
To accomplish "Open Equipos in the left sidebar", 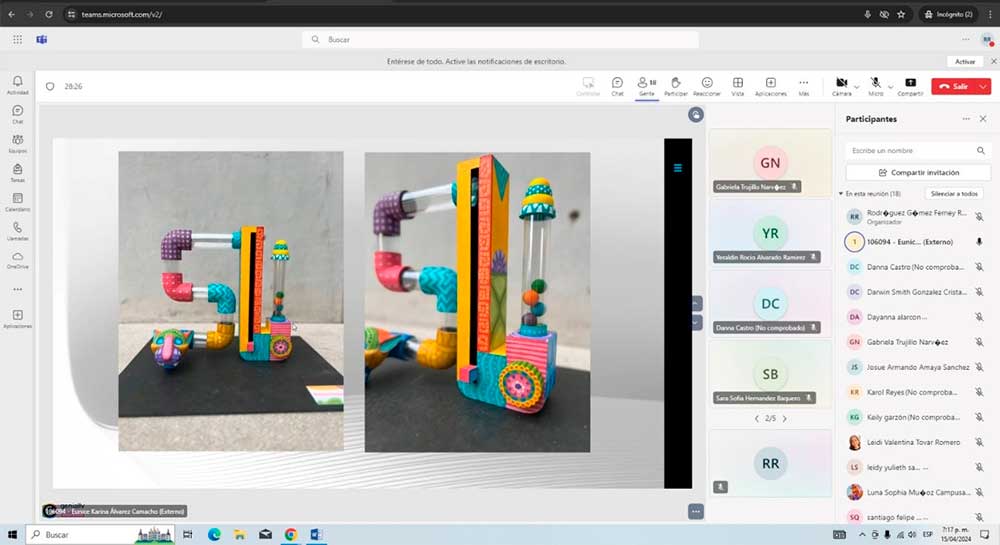I will (17, 143).
